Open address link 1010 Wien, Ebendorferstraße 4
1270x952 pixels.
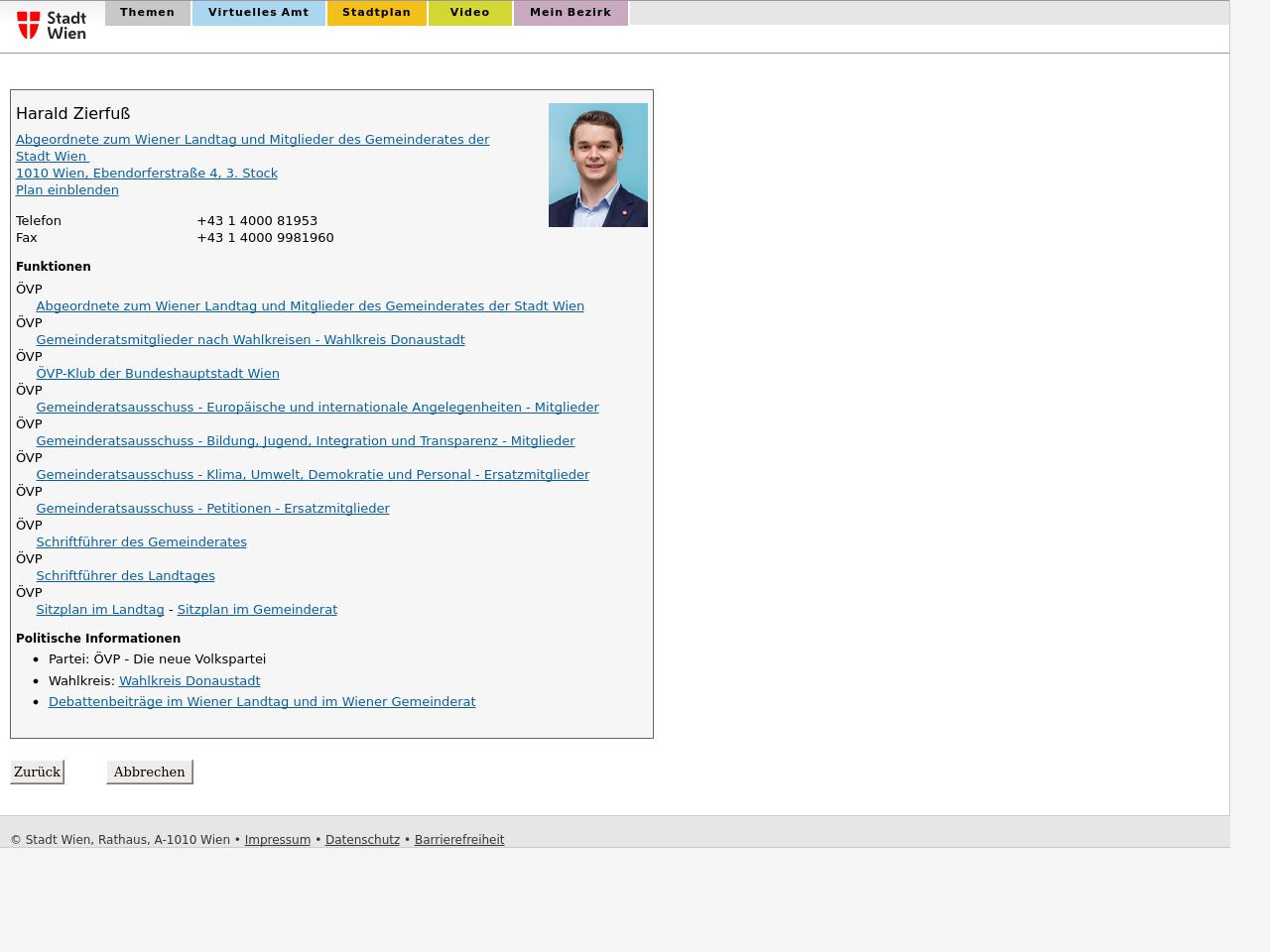(147, 173)
